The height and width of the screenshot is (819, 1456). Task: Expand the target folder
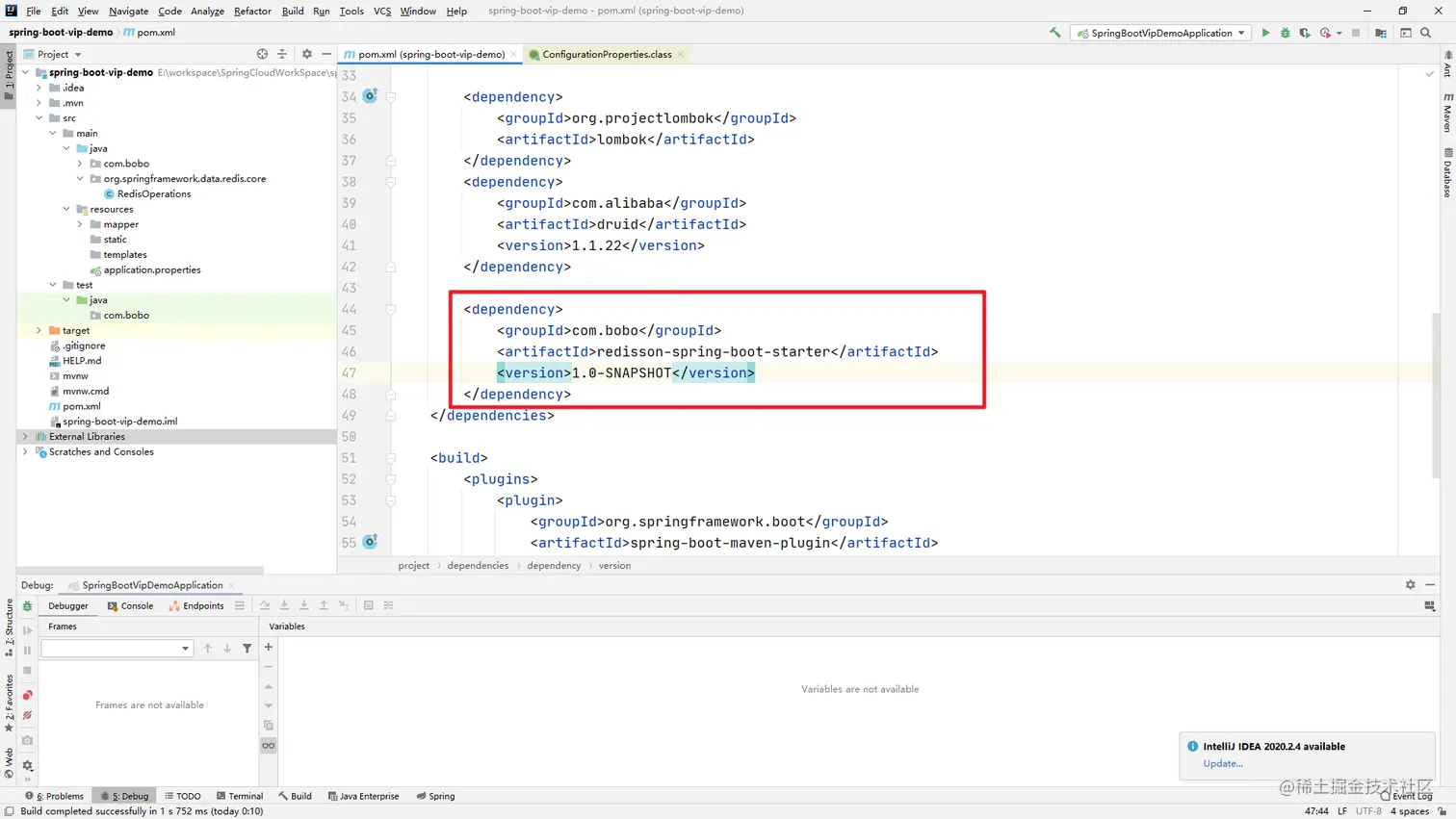click(39, 330)
